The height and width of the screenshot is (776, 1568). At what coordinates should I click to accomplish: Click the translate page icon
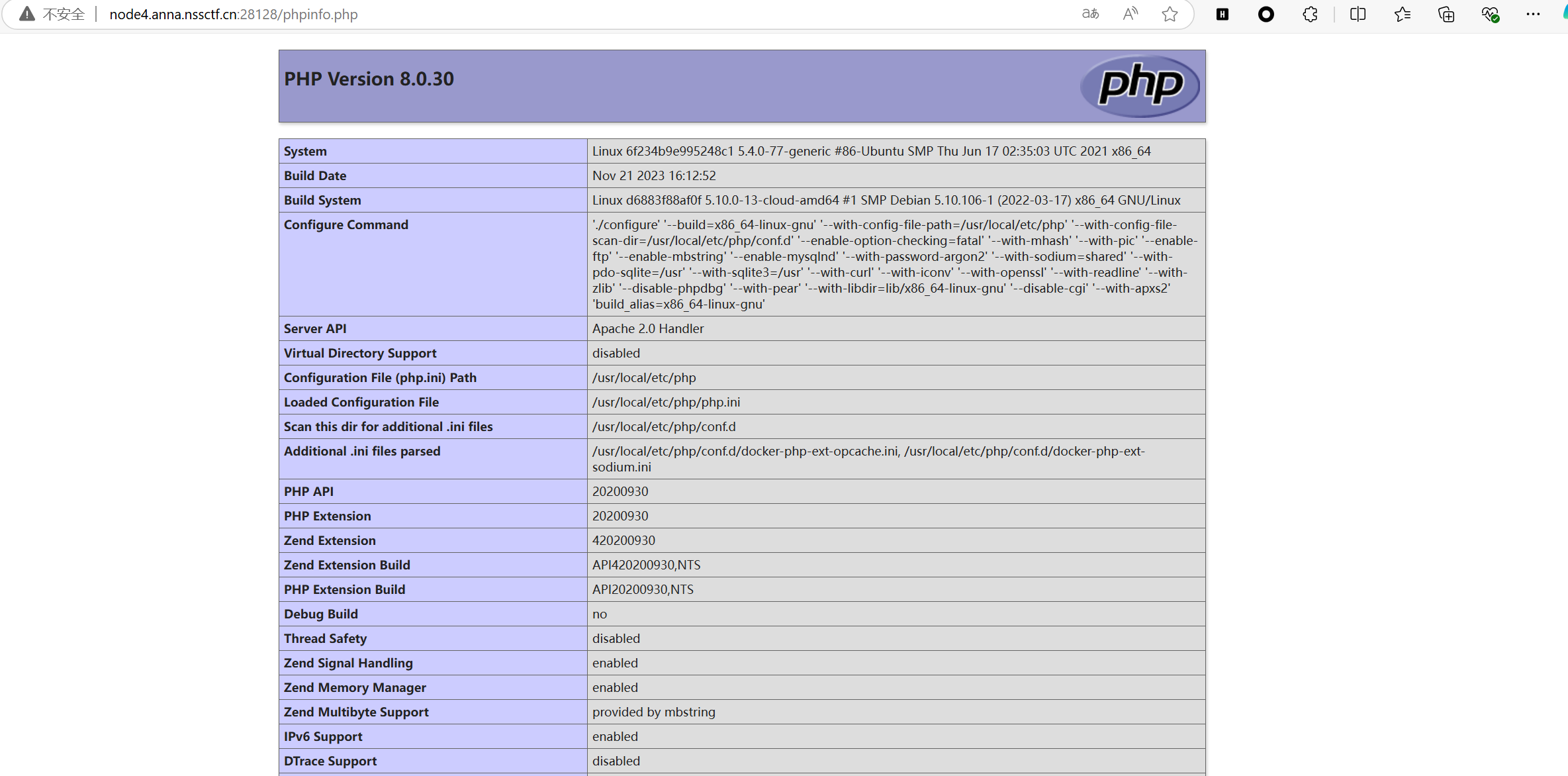pyautogui.click(x=1090, y=14)
